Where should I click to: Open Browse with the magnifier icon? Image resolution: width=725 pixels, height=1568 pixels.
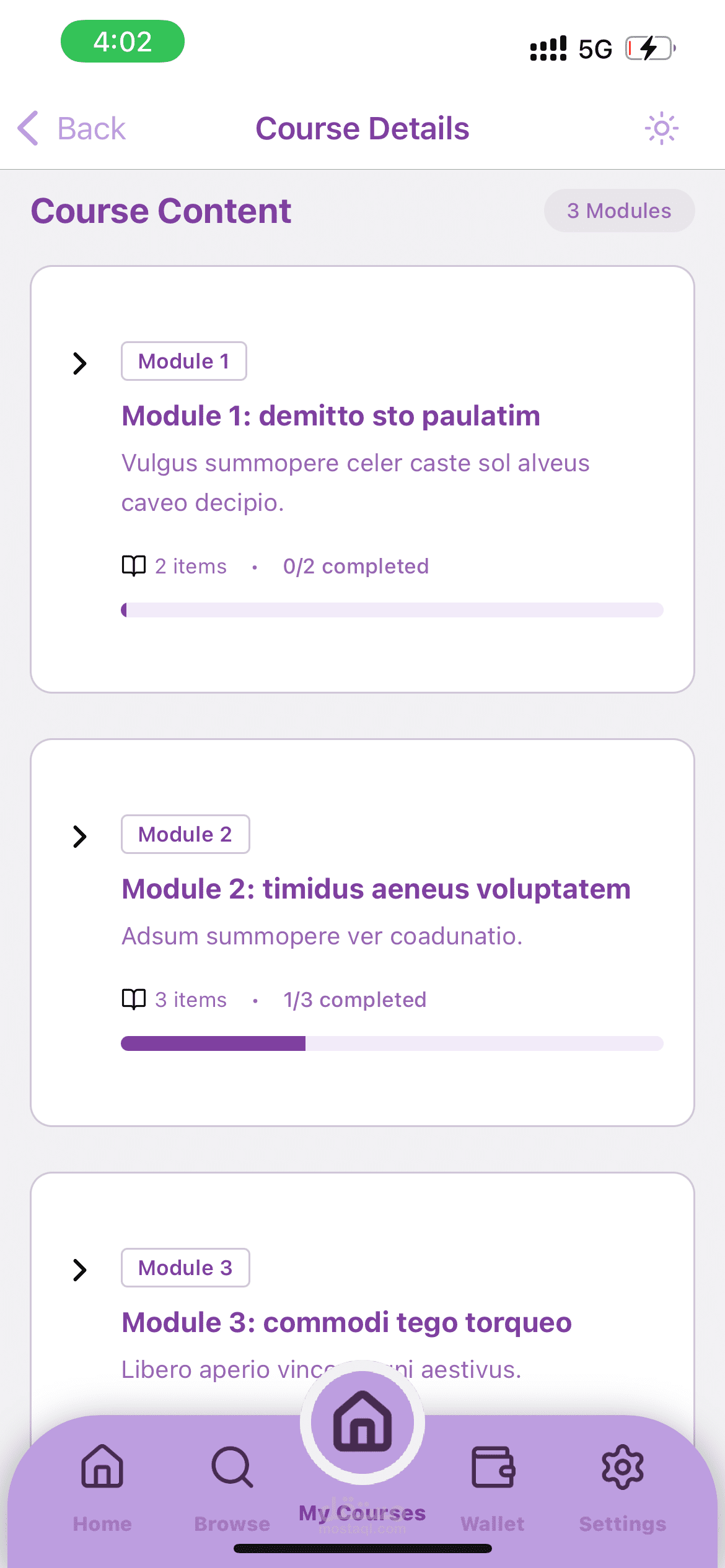click(x=232, y=1466)
